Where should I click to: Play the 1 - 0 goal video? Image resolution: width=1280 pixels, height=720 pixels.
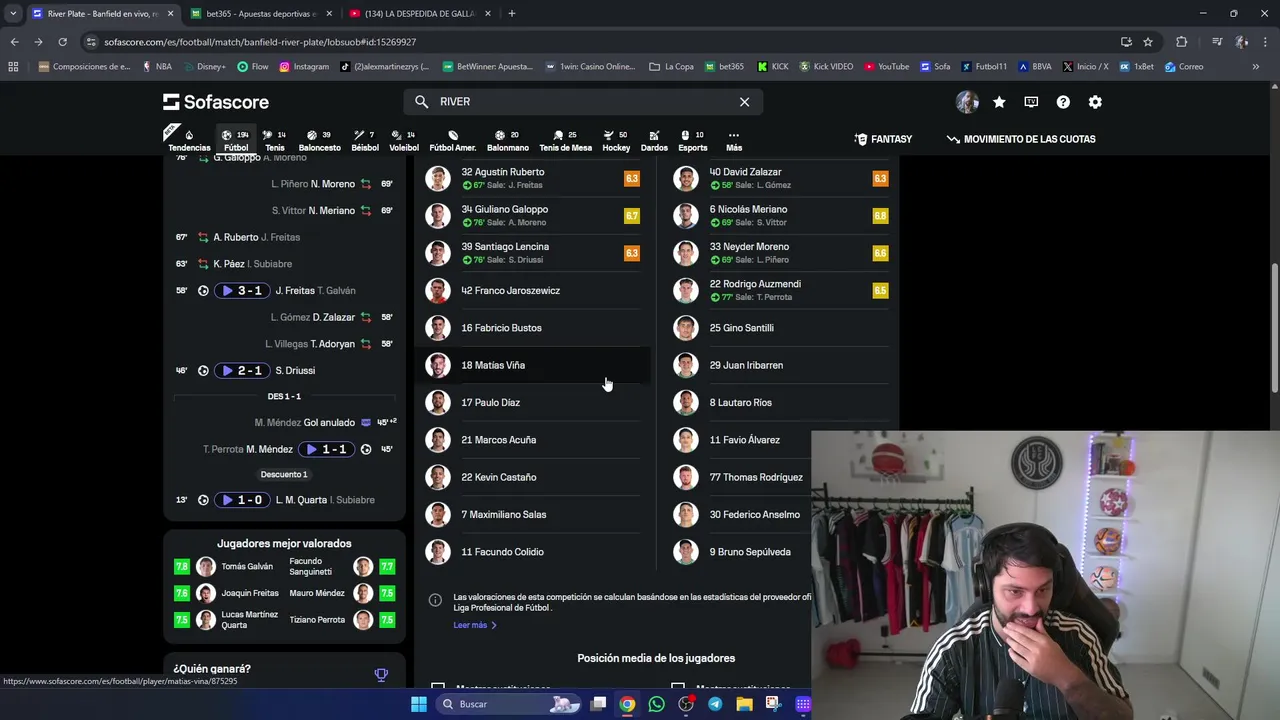tap(243, 500)
